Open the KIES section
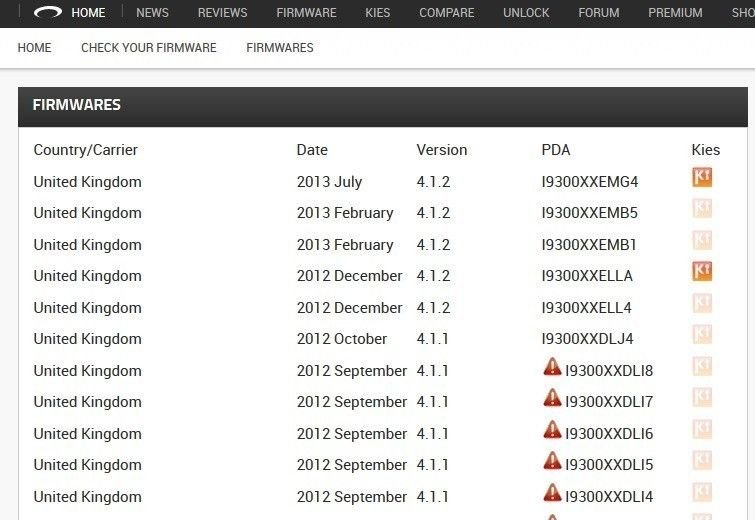 [378, 13]
